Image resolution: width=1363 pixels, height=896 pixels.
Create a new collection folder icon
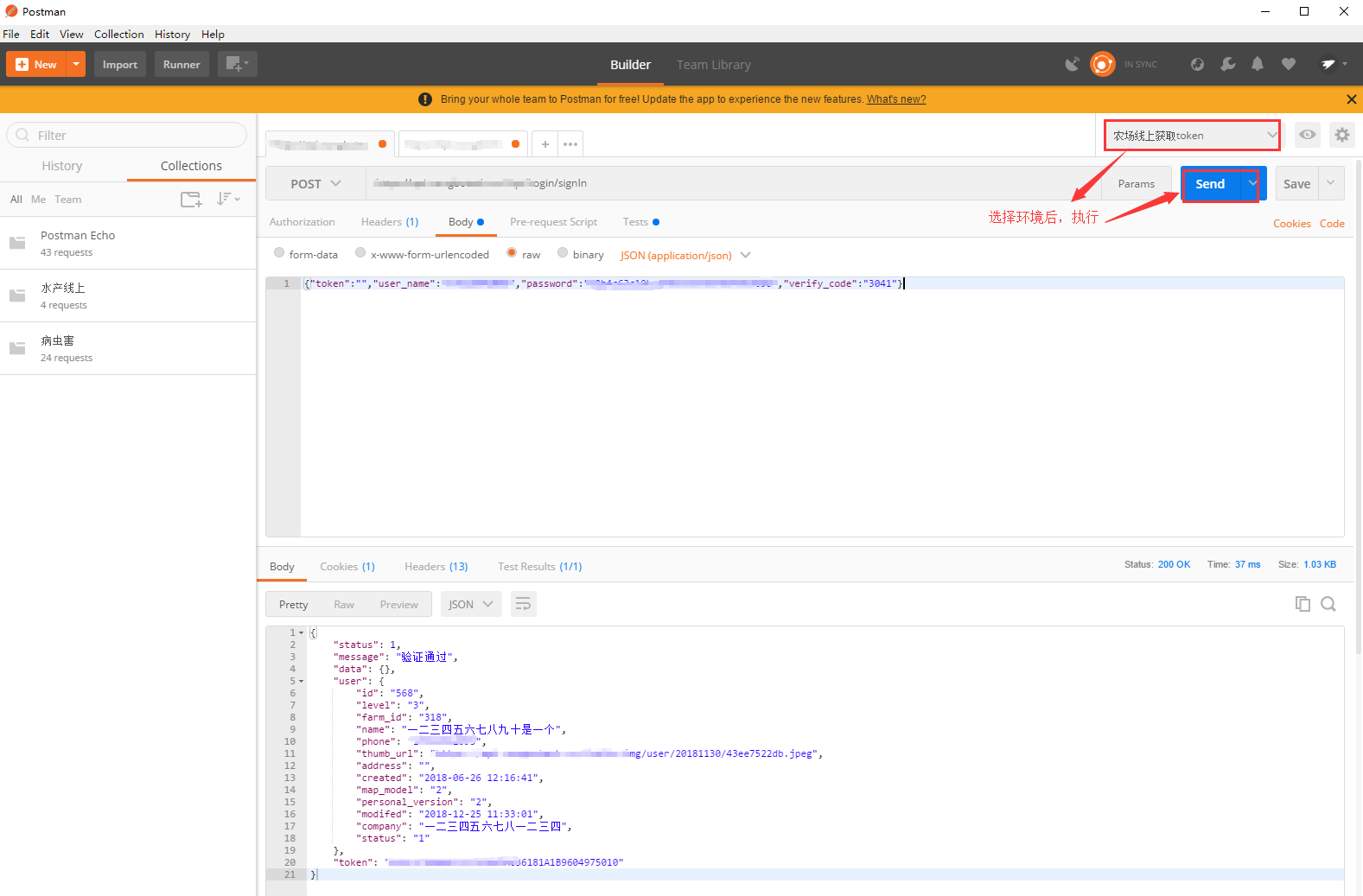(191, 200)
